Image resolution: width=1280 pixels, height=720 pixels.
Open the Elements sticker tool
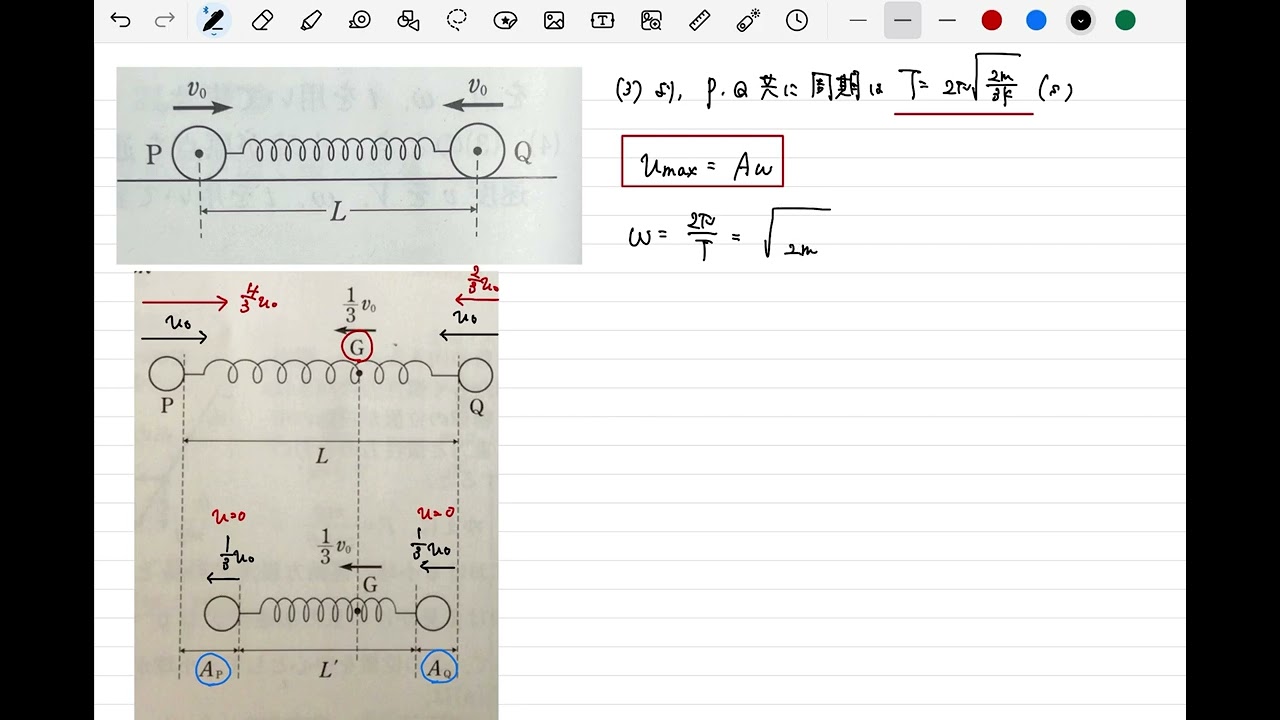(x=506, y=20)
